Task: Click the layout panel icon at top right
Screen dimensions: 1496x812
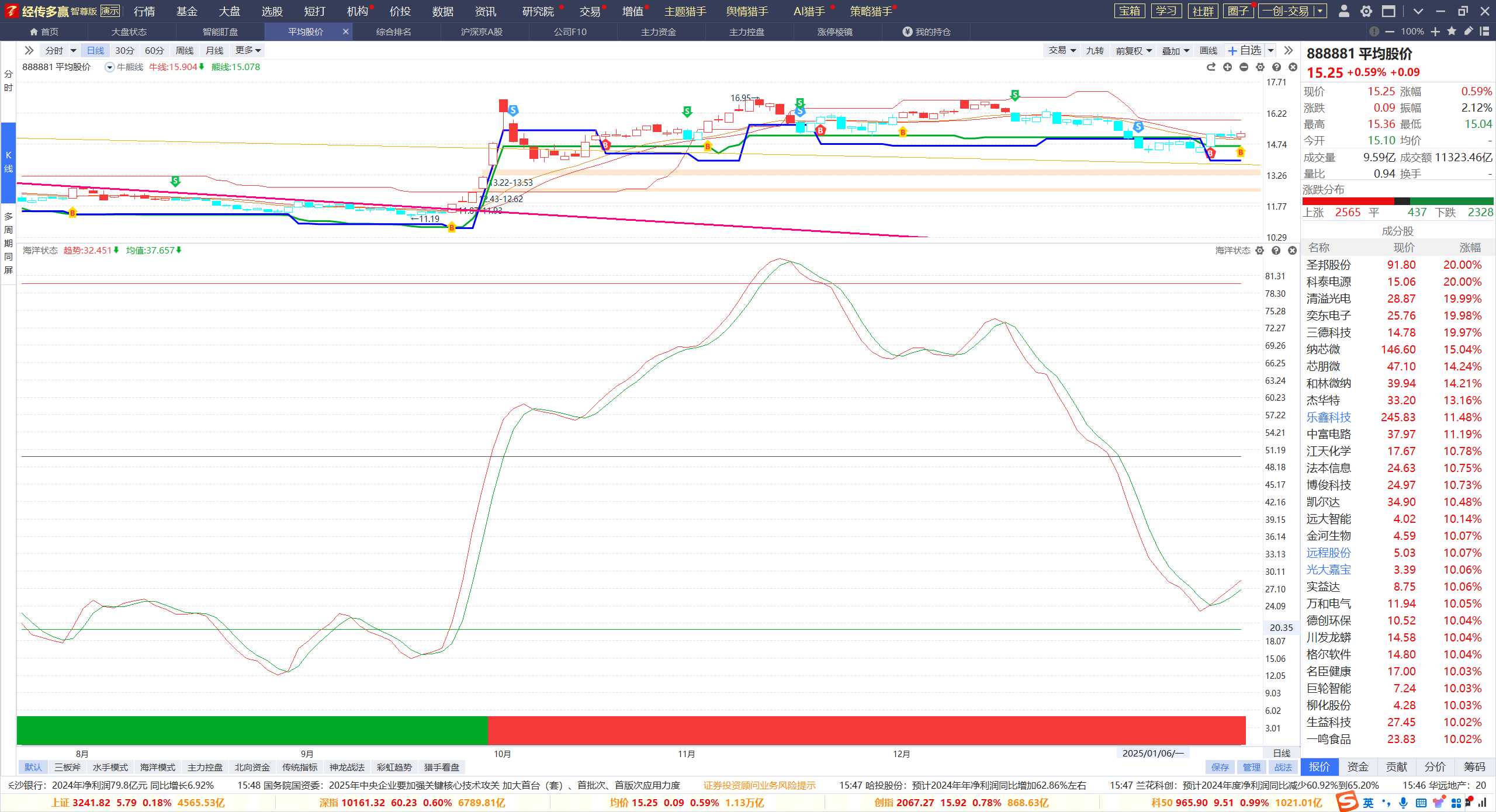Action: click(1484, 32)
